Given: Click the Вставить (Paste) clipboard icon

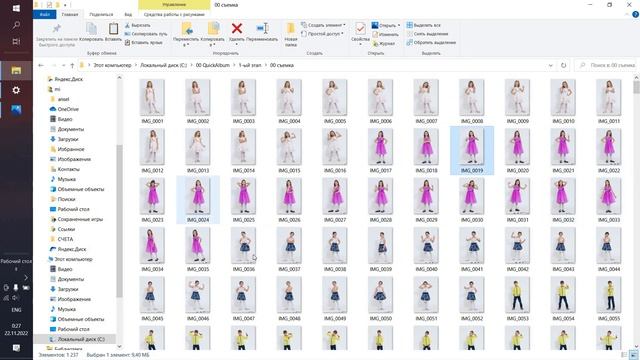Looking at the screenshot, I should click(x=113, y=29).
